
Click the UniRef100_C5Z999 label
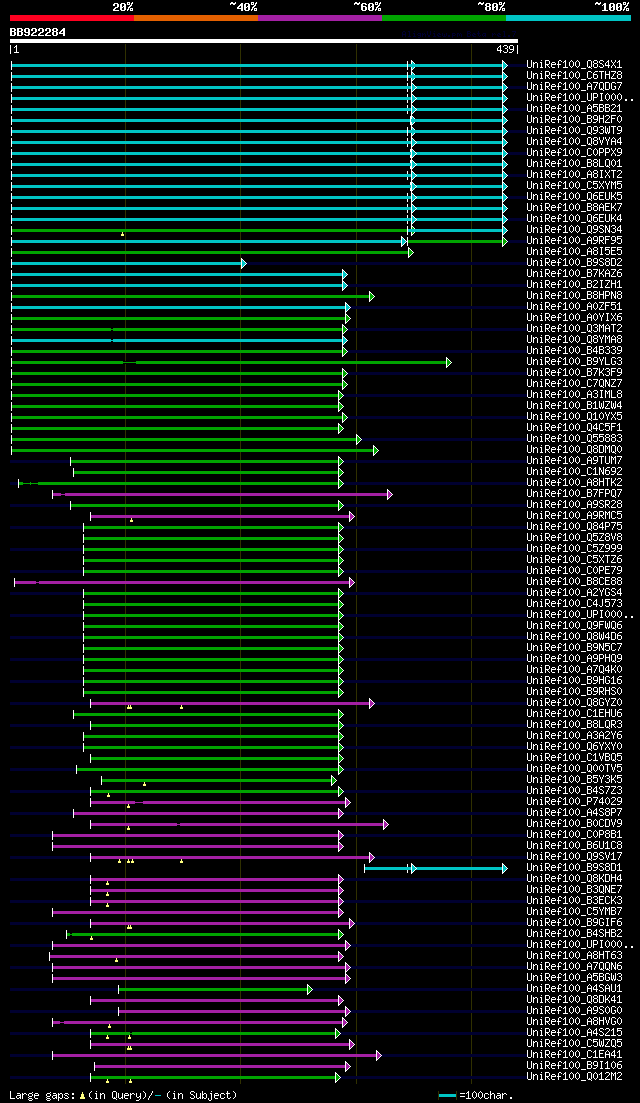coord(574,549)
